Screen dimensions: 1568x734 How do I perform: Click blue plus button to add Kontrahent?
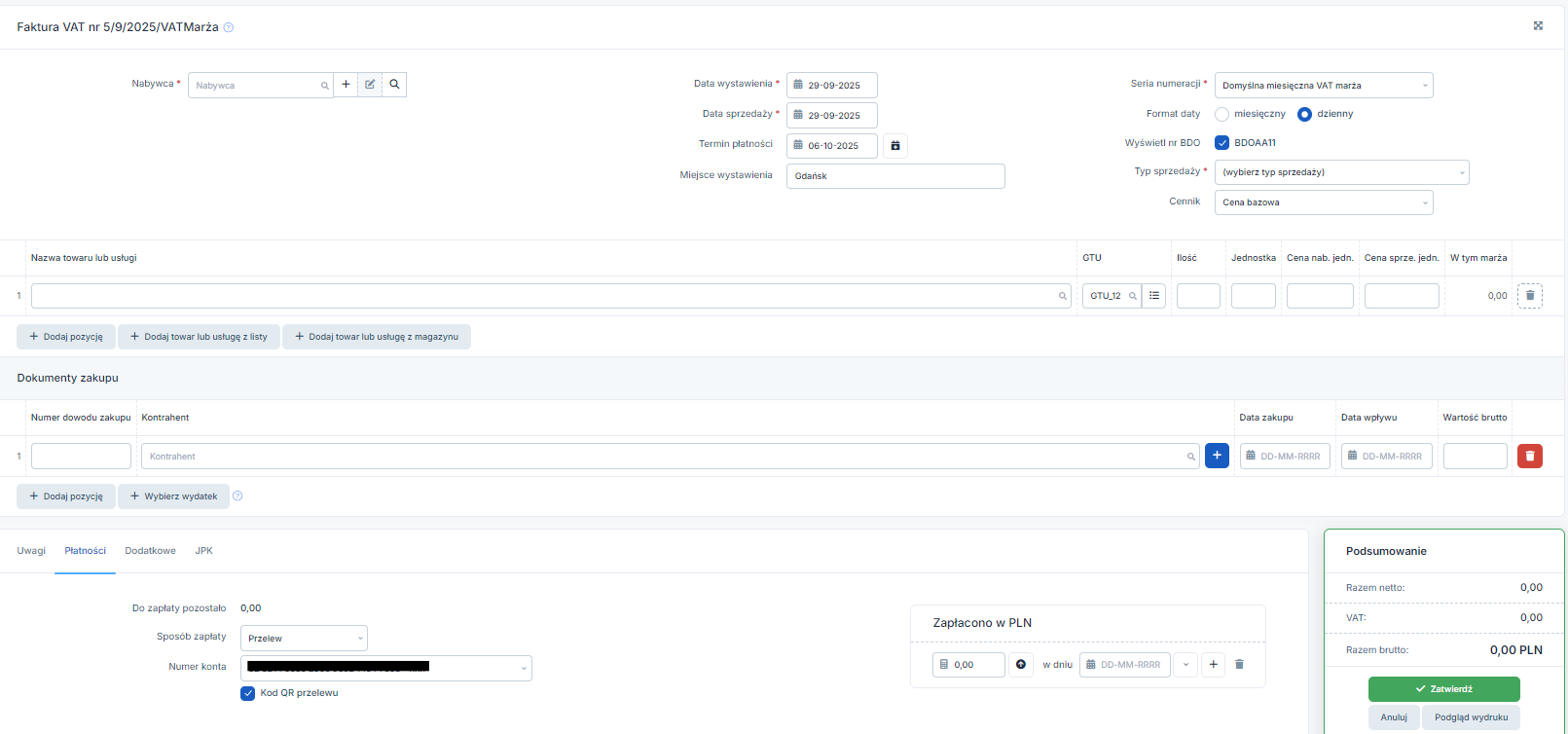pyautogui.click(x=1217, y=456)
